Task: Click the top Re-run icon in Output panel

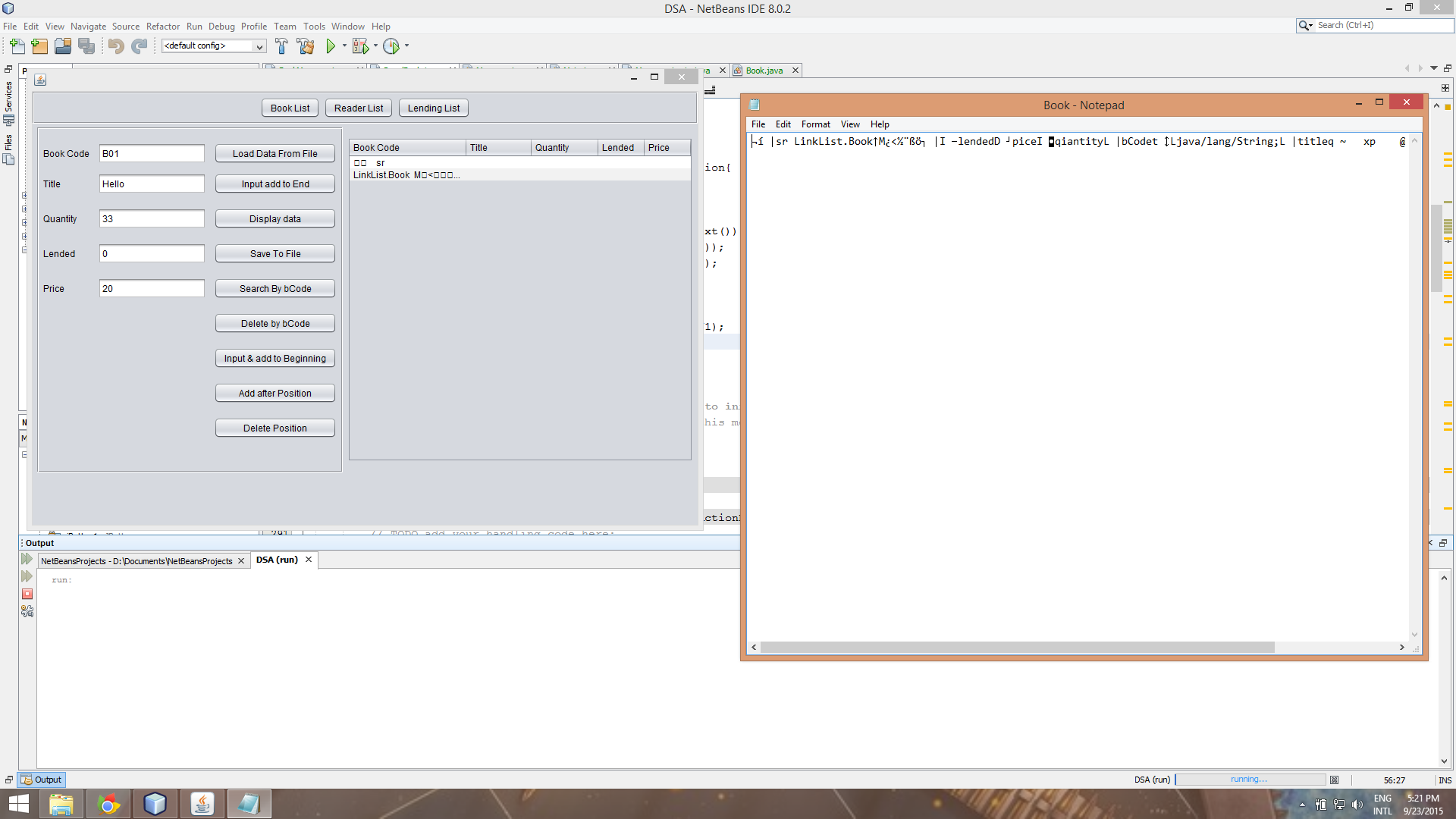Action: click(27, 559)
